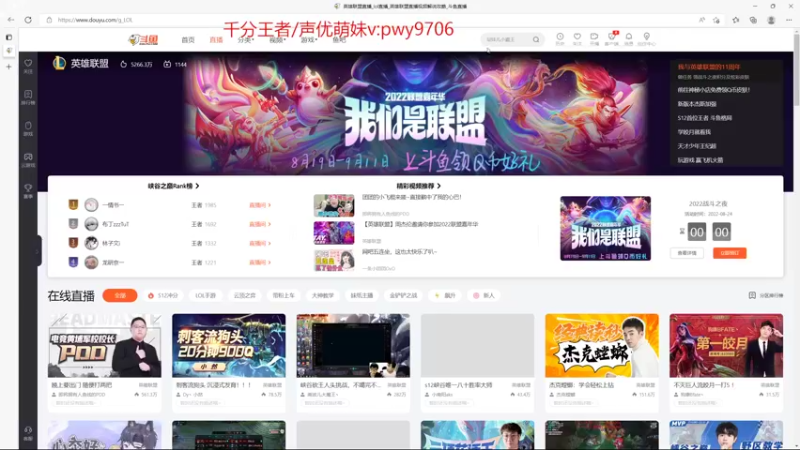Expand the 峡谷之巅Rank榜 chevron
This screenshot has width=800, height=450.
pos(197,186)
